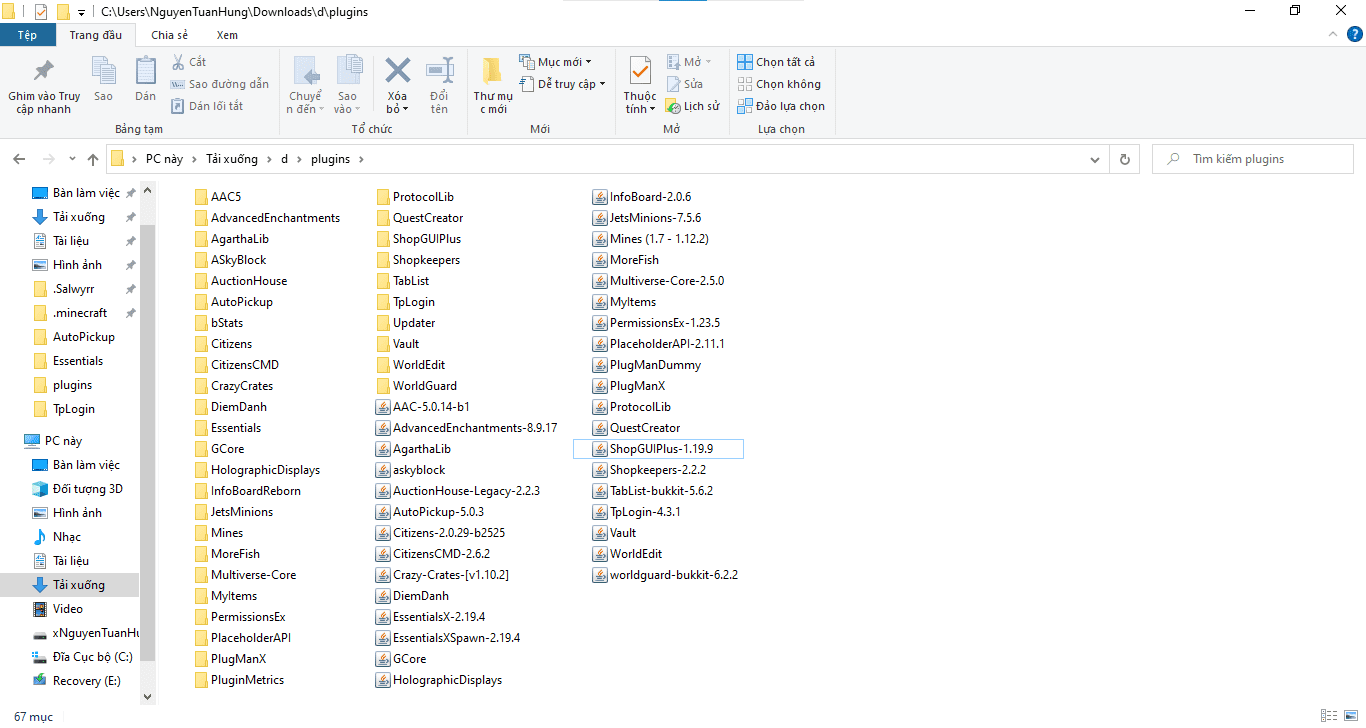Open the Tệp file menu tab
Image resolution: width=1366 pixels, height=728 pixels.
[x=28, y=35]
